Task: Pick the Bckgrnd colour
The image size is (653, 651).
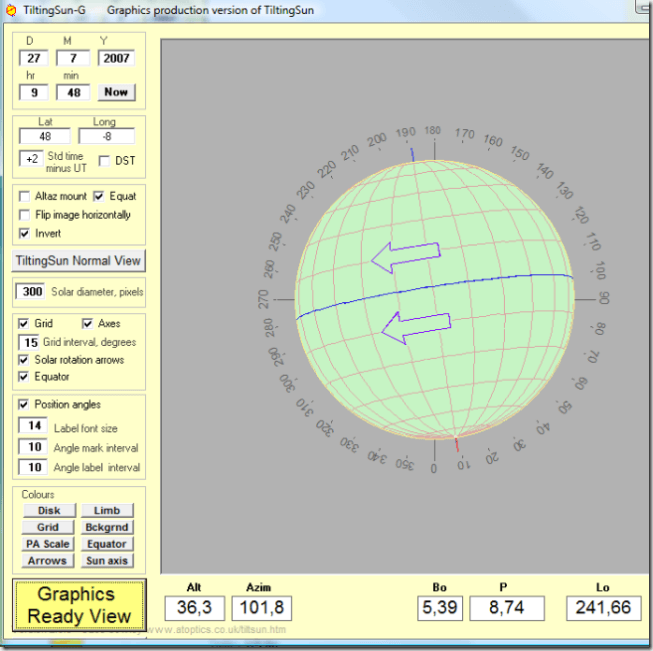Action: pyautogui.click(x=107, y=527)
